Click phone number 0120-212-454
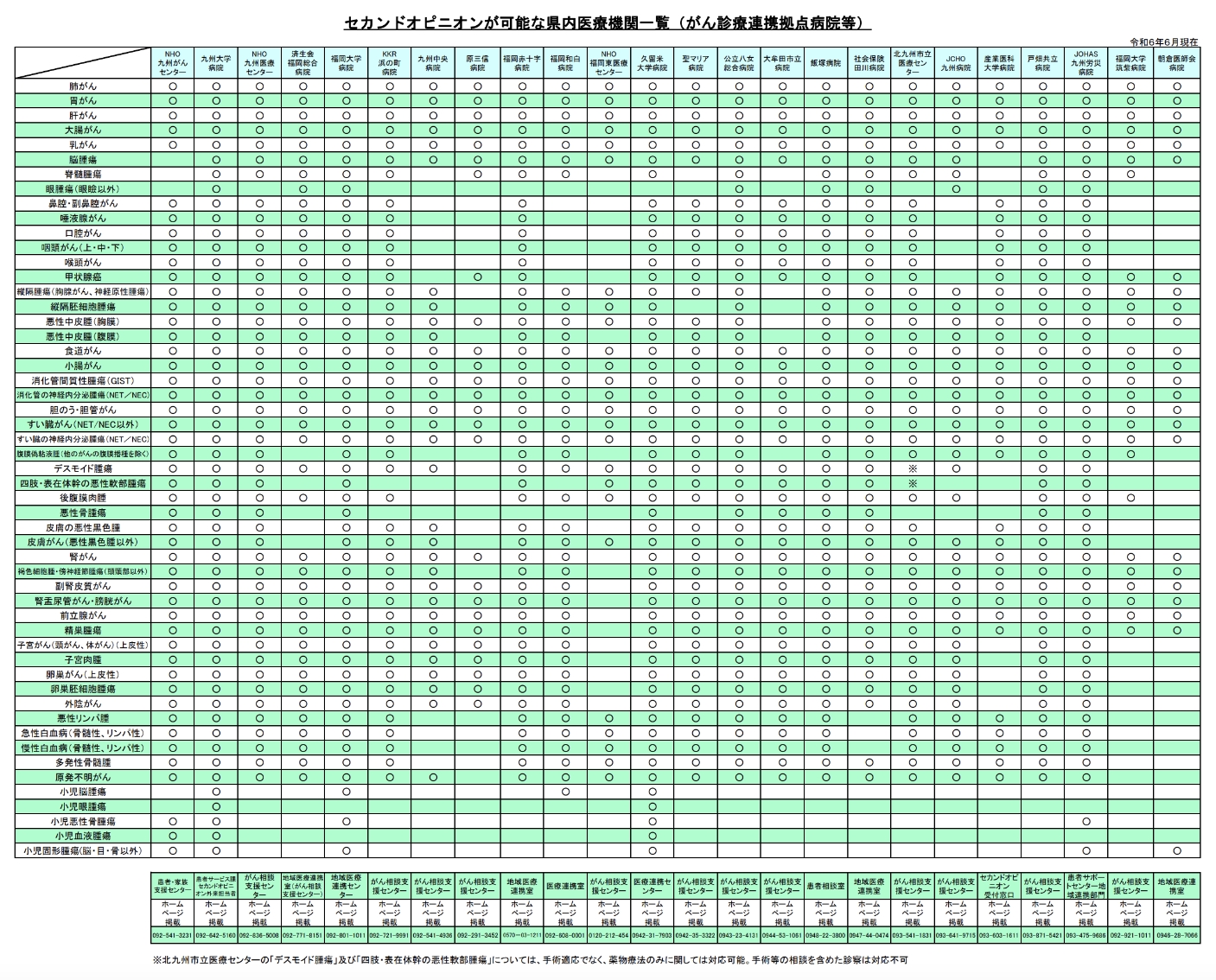The image size is (1216, 980). tap(608, 935)
